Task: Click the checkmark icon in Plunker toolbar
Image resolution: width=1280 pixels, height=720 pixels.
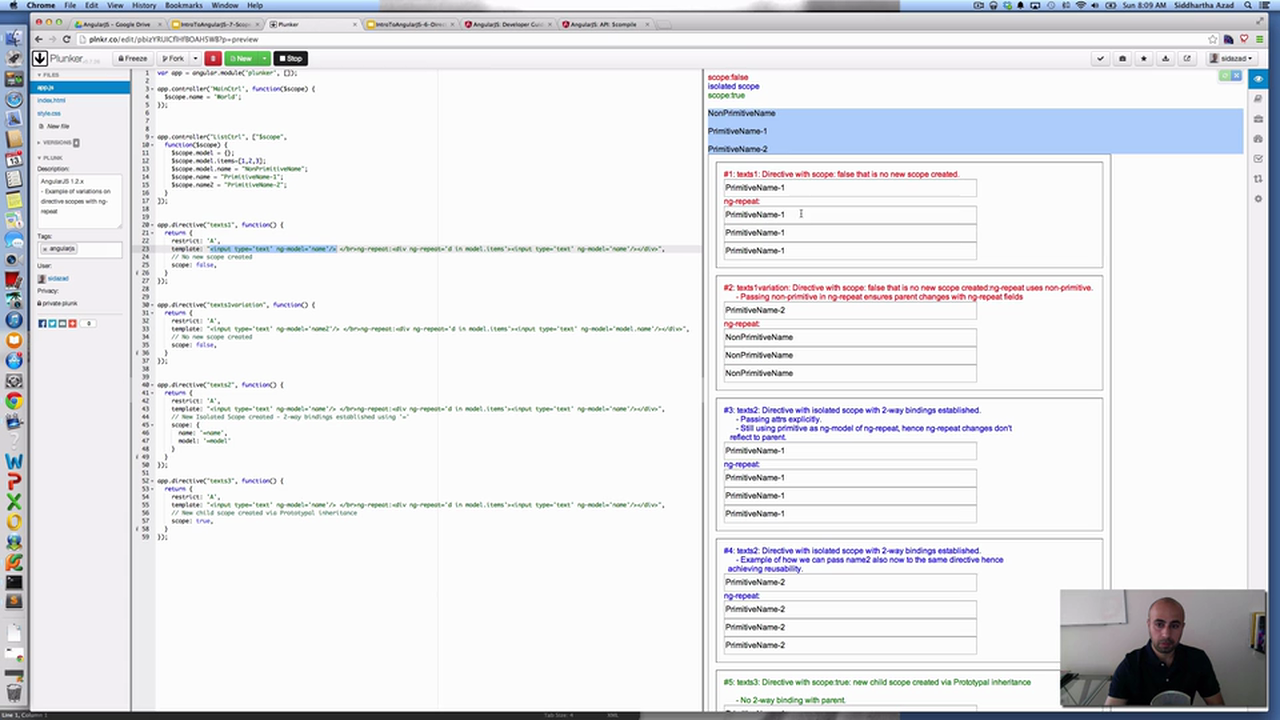Action: (1101, 59)
